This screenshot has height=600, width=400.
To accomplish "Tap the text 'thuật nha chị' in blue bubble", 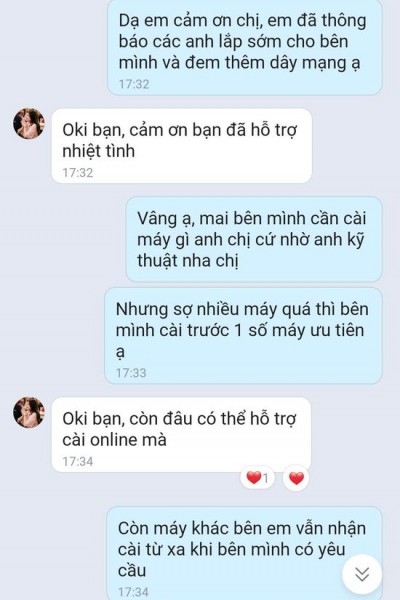I will tap(188, 261).
